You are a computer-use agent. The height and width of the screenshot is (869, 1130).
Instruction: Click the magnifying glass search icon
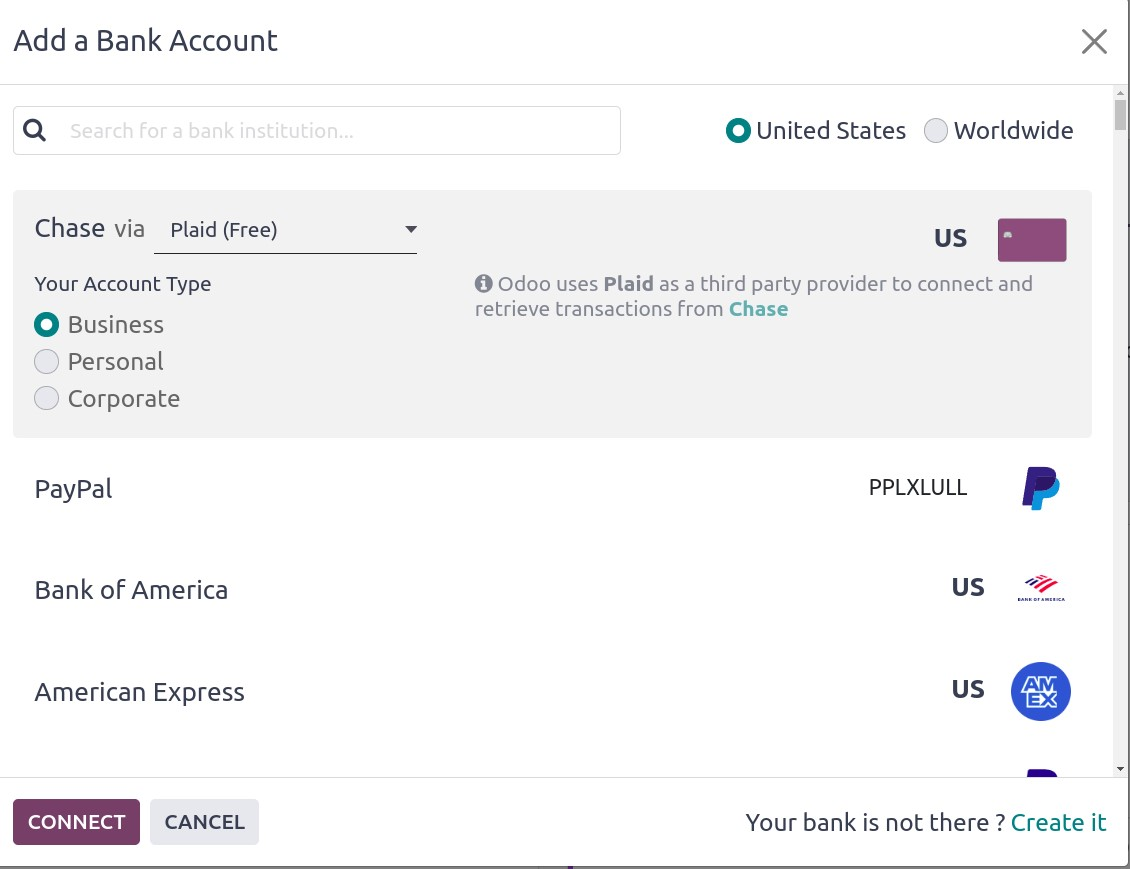(x=35, y=131)
